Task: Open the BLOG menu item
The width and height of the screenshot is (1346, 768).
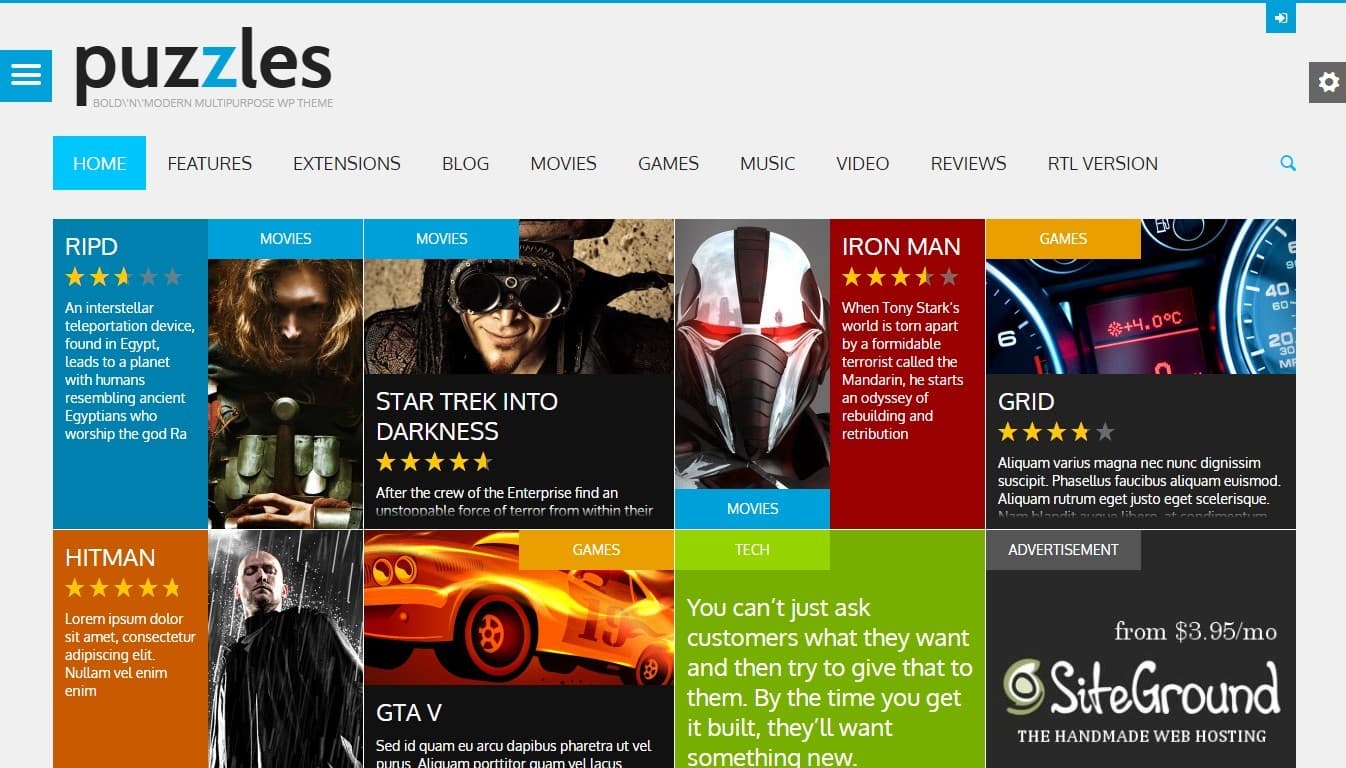Action: (x=465, y=163)
